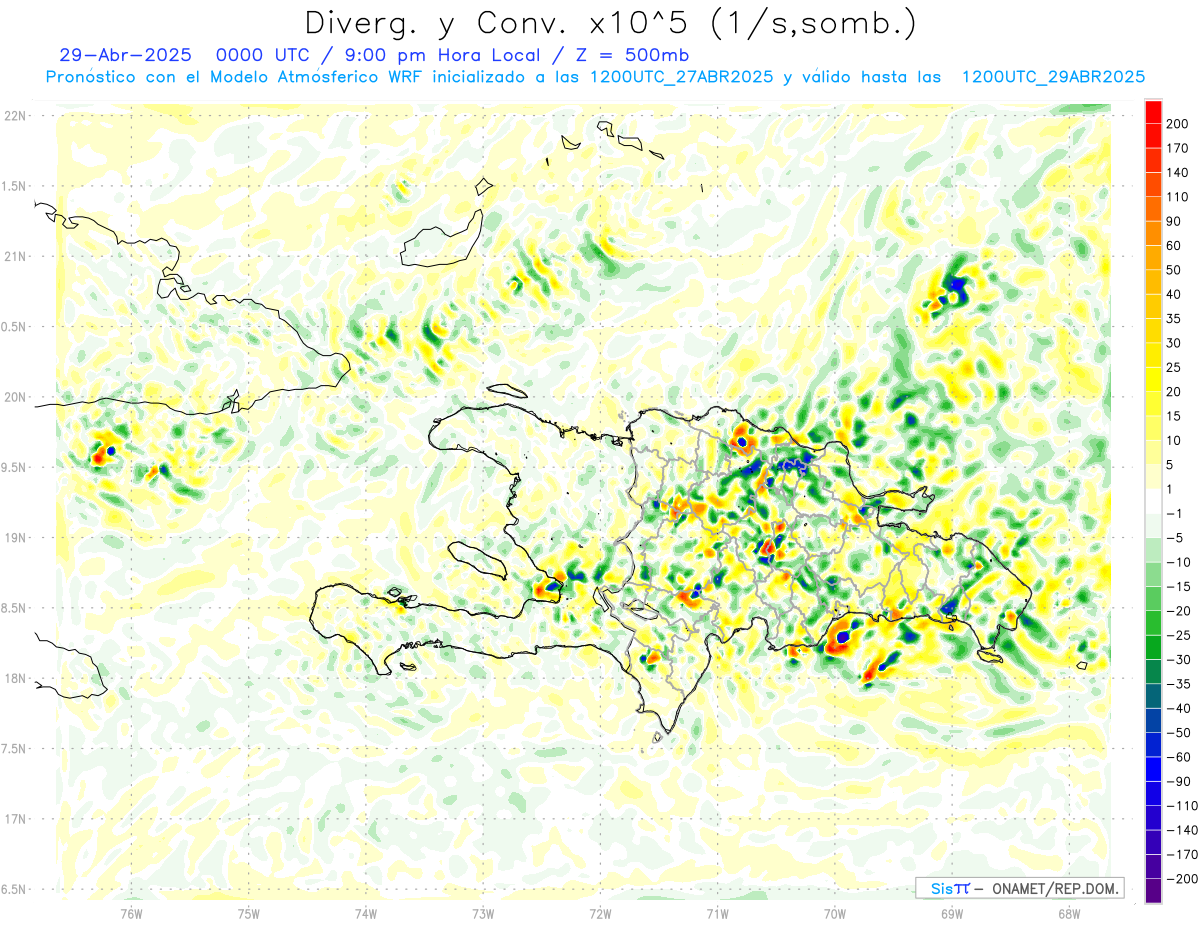The image size is (1200, 927).
Task: Click the colorbar value '-5'
Action: [x=1174, y=538]
